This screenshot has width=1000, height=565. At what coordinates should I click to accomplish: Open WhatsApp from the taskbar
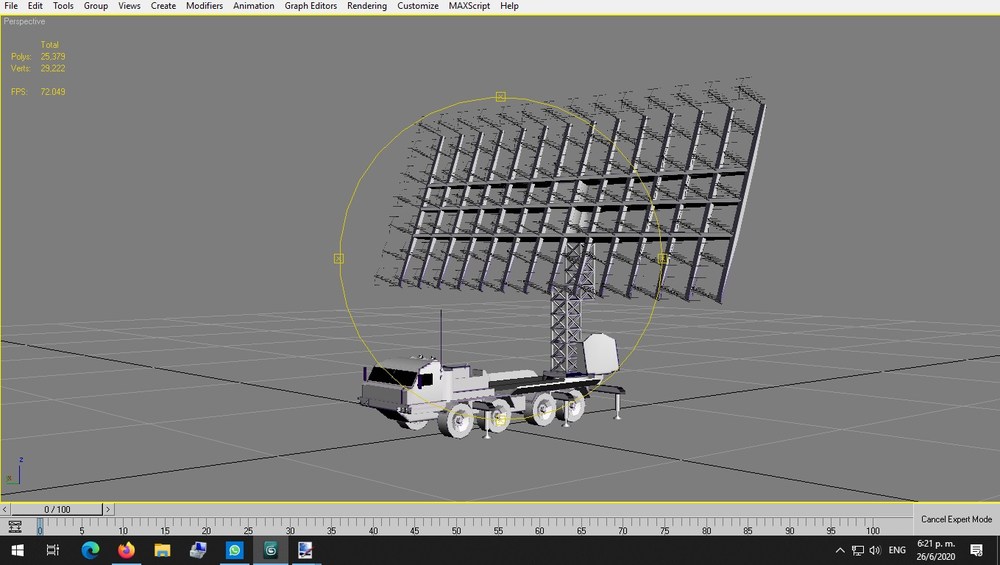click(234, 550)
